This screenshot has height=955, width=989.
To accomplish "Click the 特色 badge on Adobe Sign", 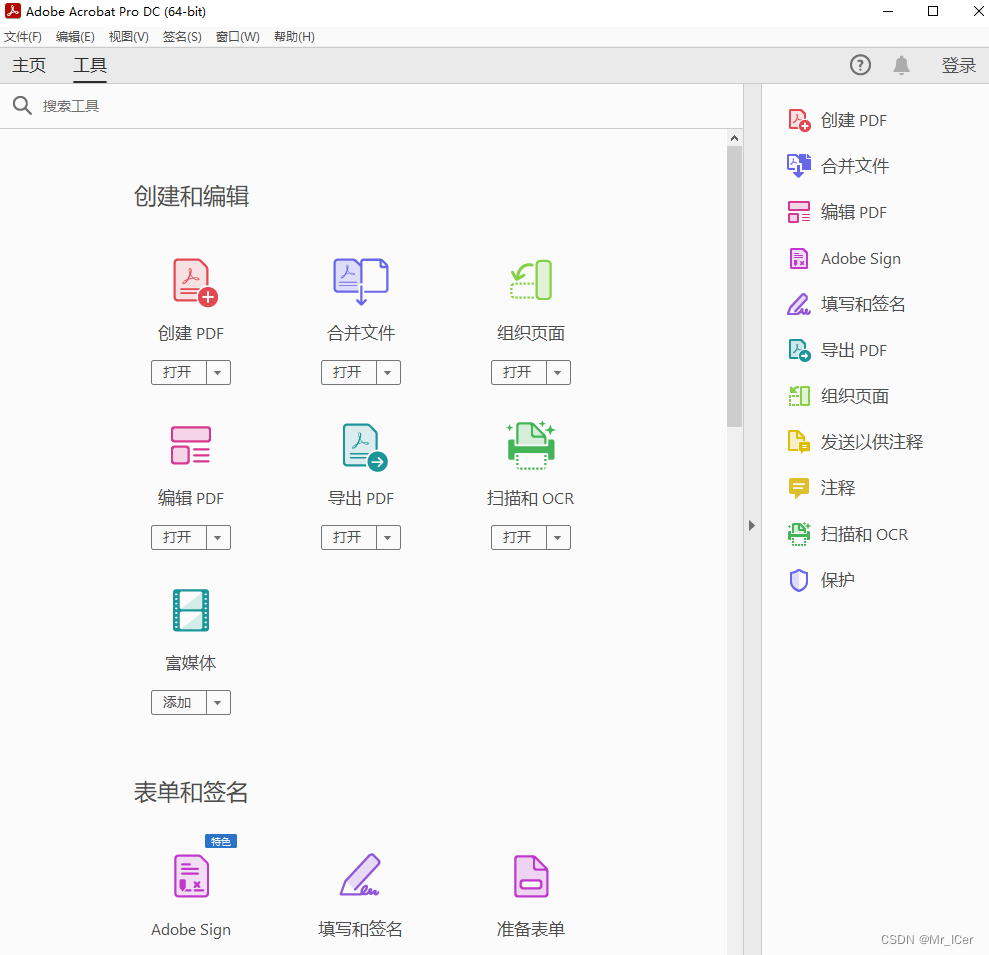I will tap(221, 841).
